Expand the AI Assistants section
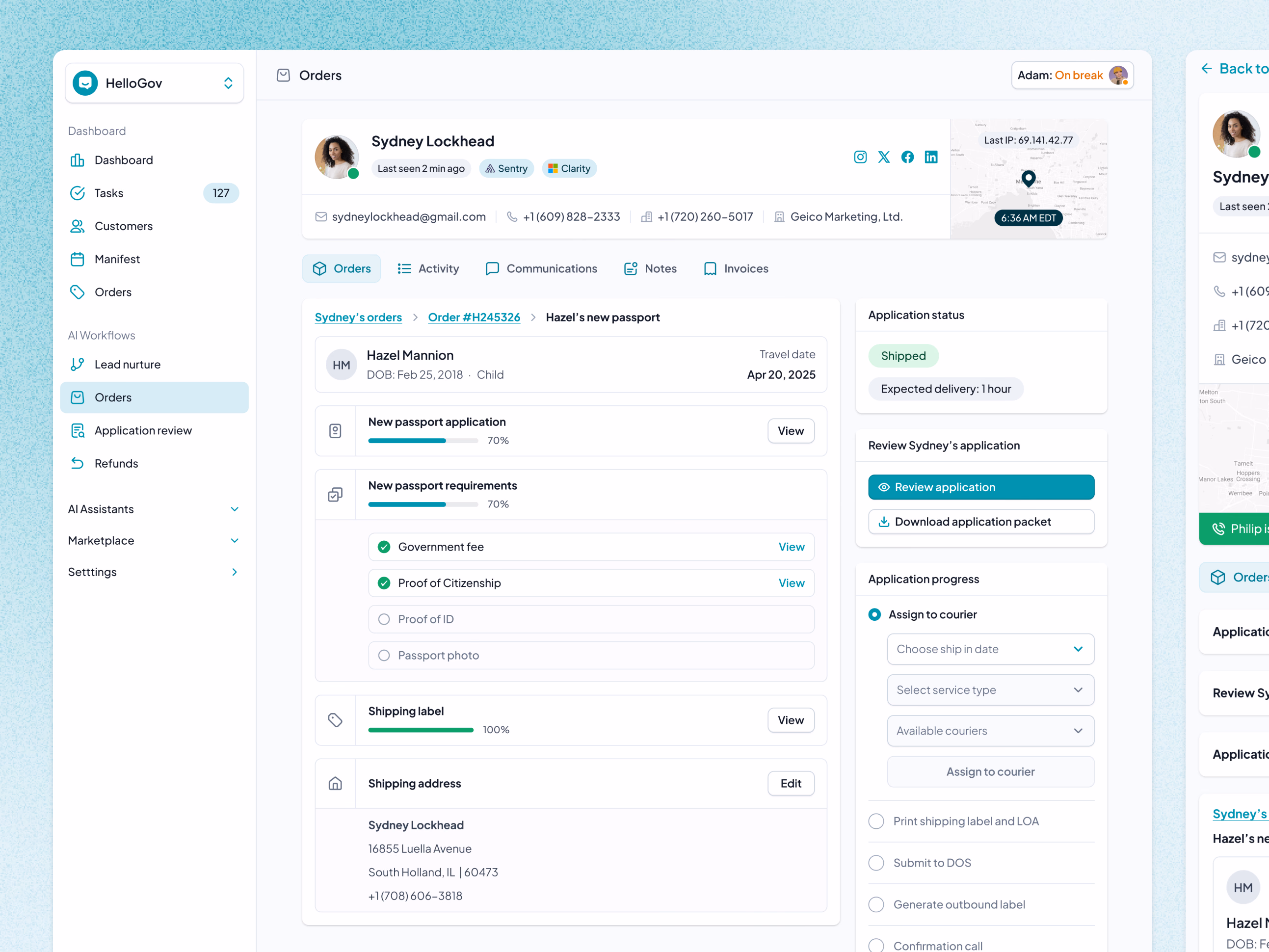 coord(154,509)
